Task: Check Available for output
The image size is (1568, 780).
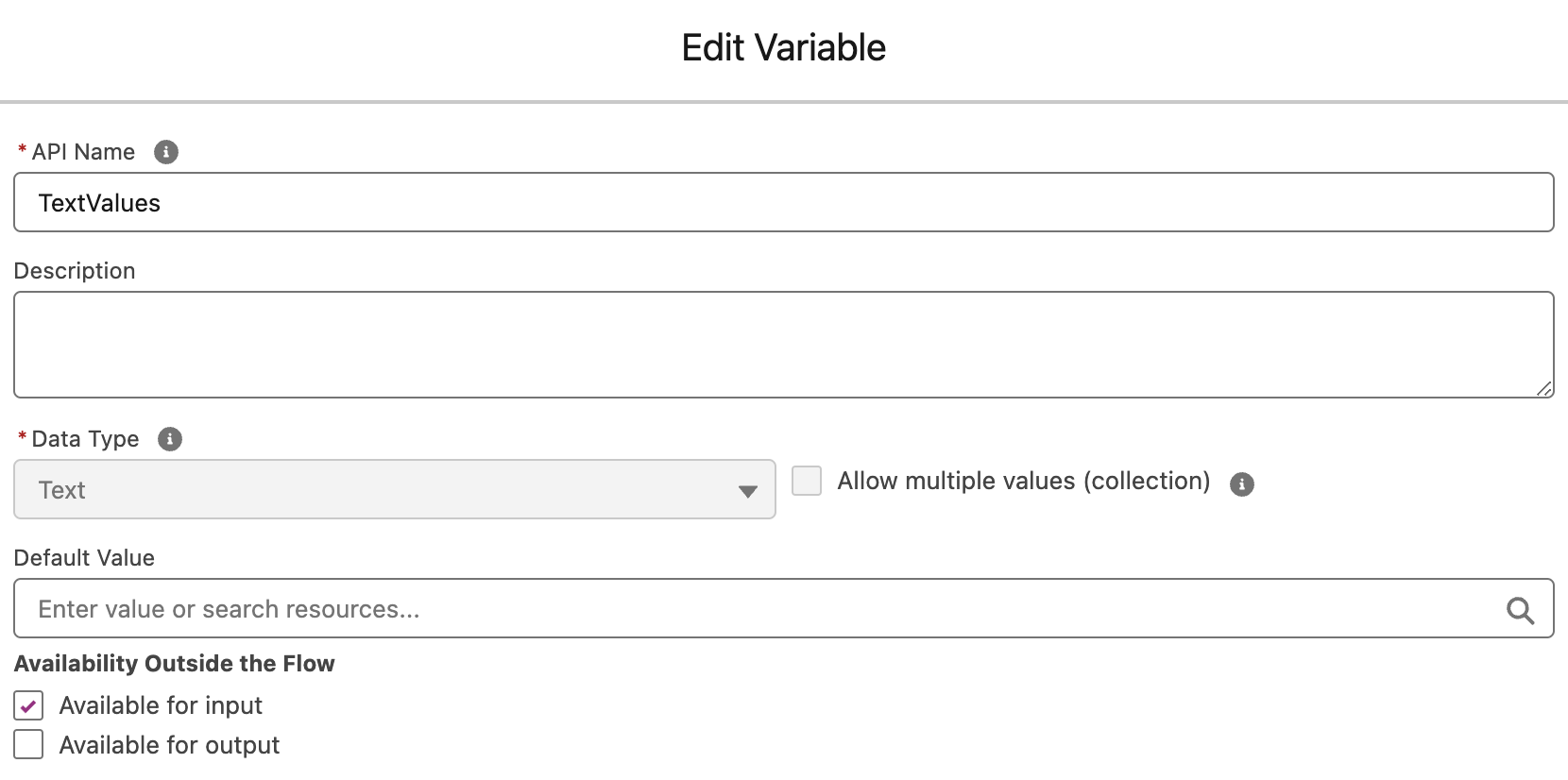Action: tap(28, 745)
